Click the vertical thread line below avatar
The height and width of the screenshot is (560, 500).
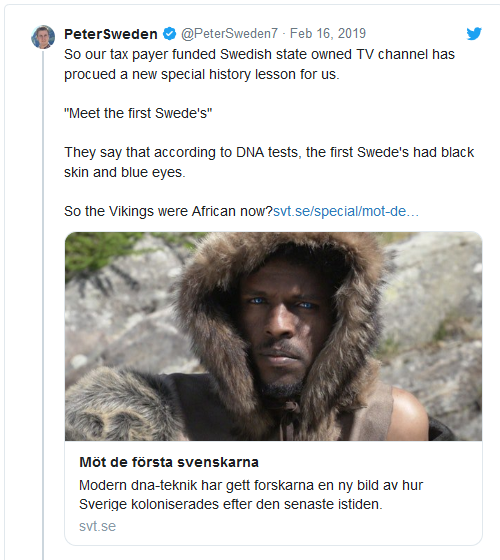tap(43, 304)
